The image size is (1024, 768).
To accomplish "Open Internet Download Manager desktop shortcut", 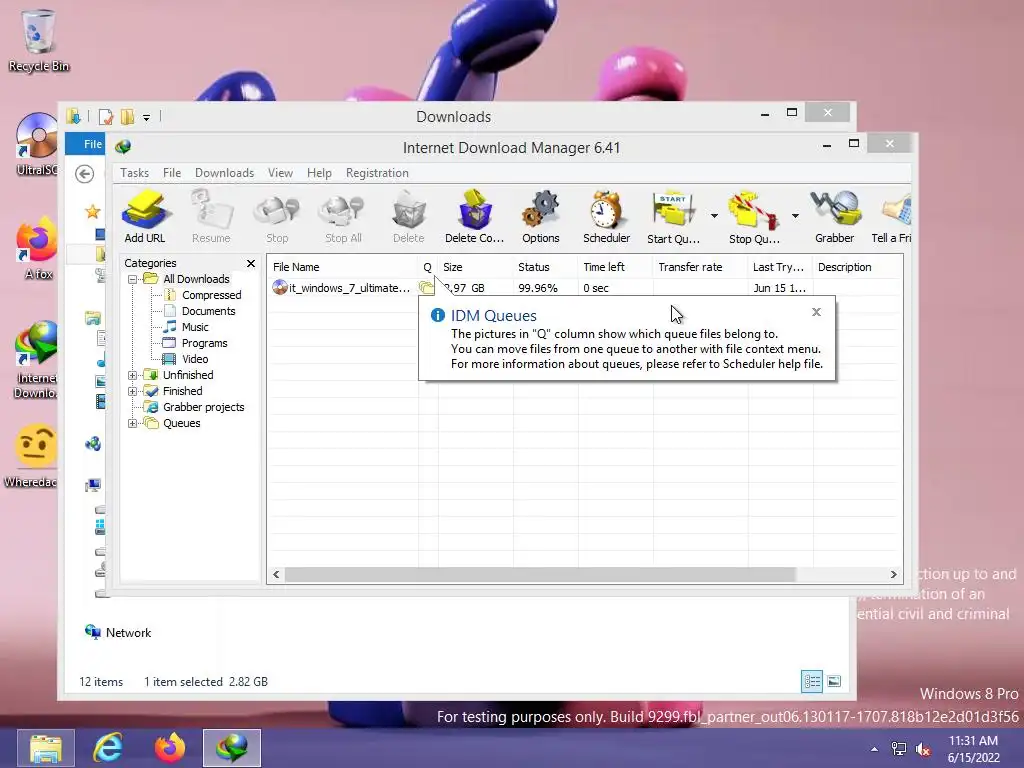I will coord(37,360).
